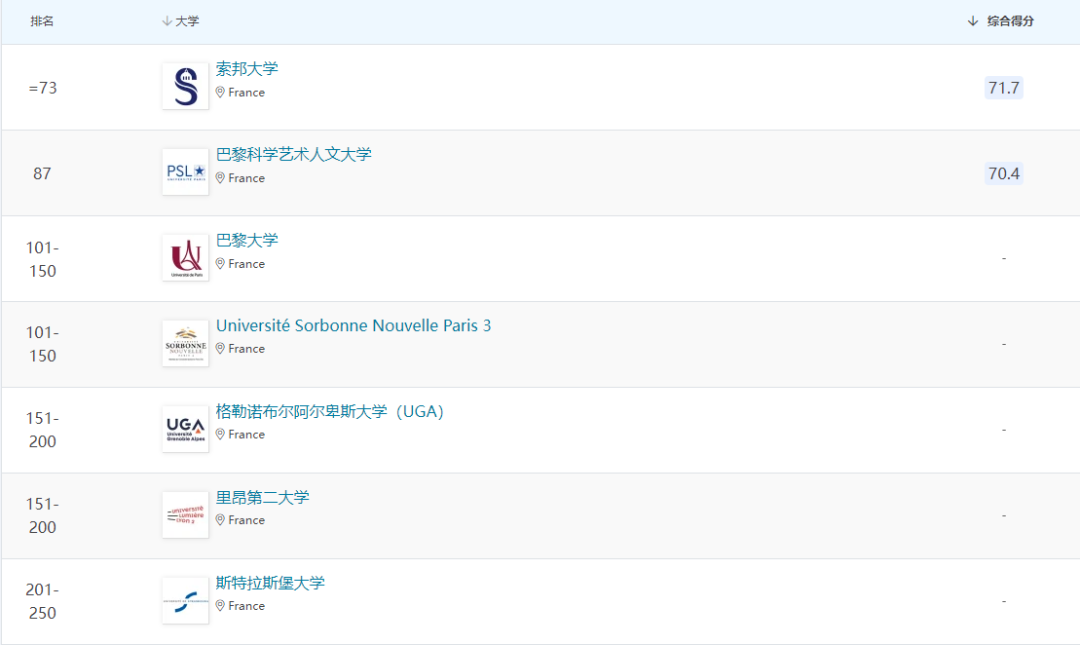This screenshot has height=645, width=1080.
Task: Open the 巴黎大学 link
Action: (247, 240)
